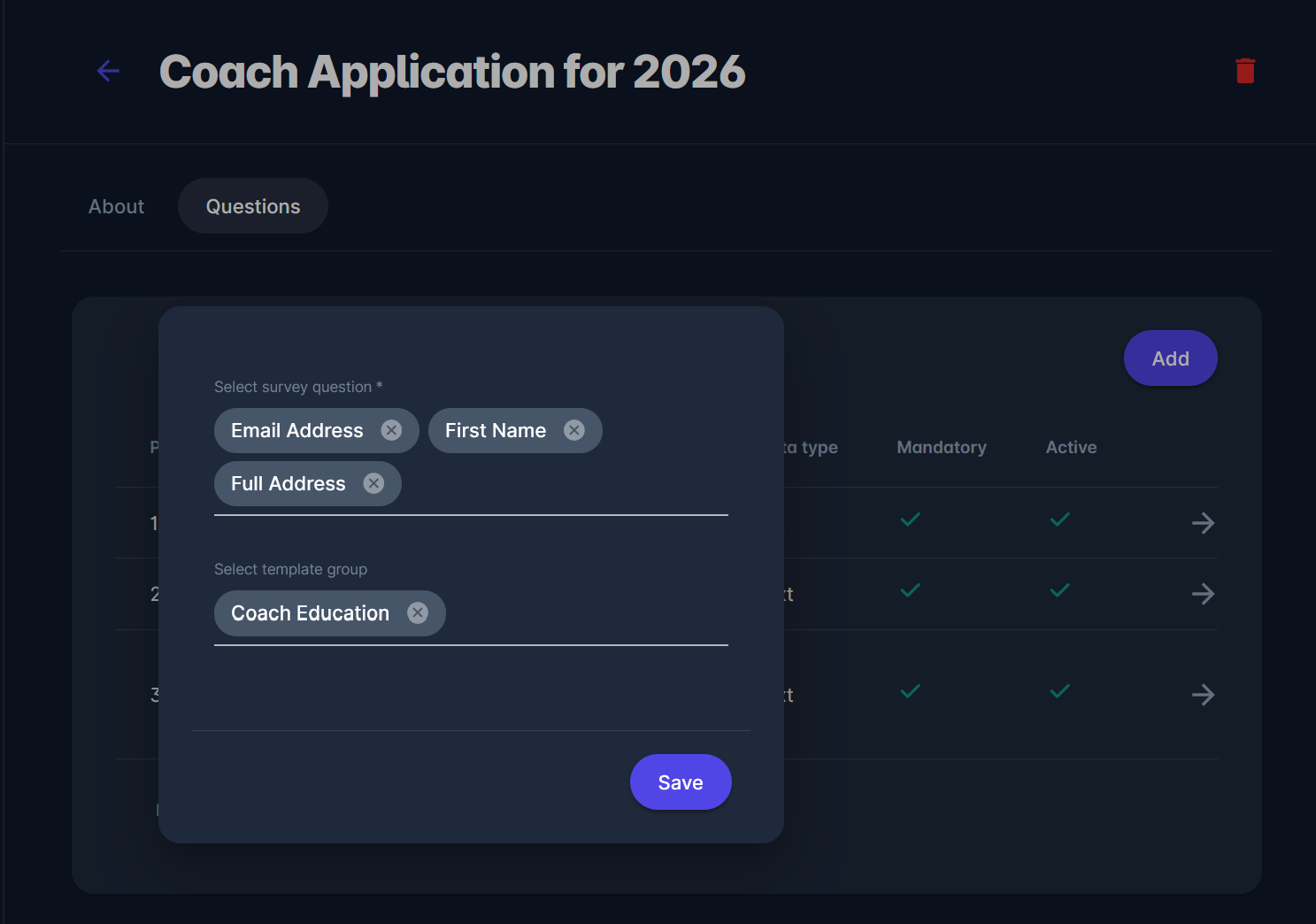Image resolution: width=1316 pixels, height=924 pixels.
Task: Toggle Mandatory checkmark in second row
Action: coord(910,590)
